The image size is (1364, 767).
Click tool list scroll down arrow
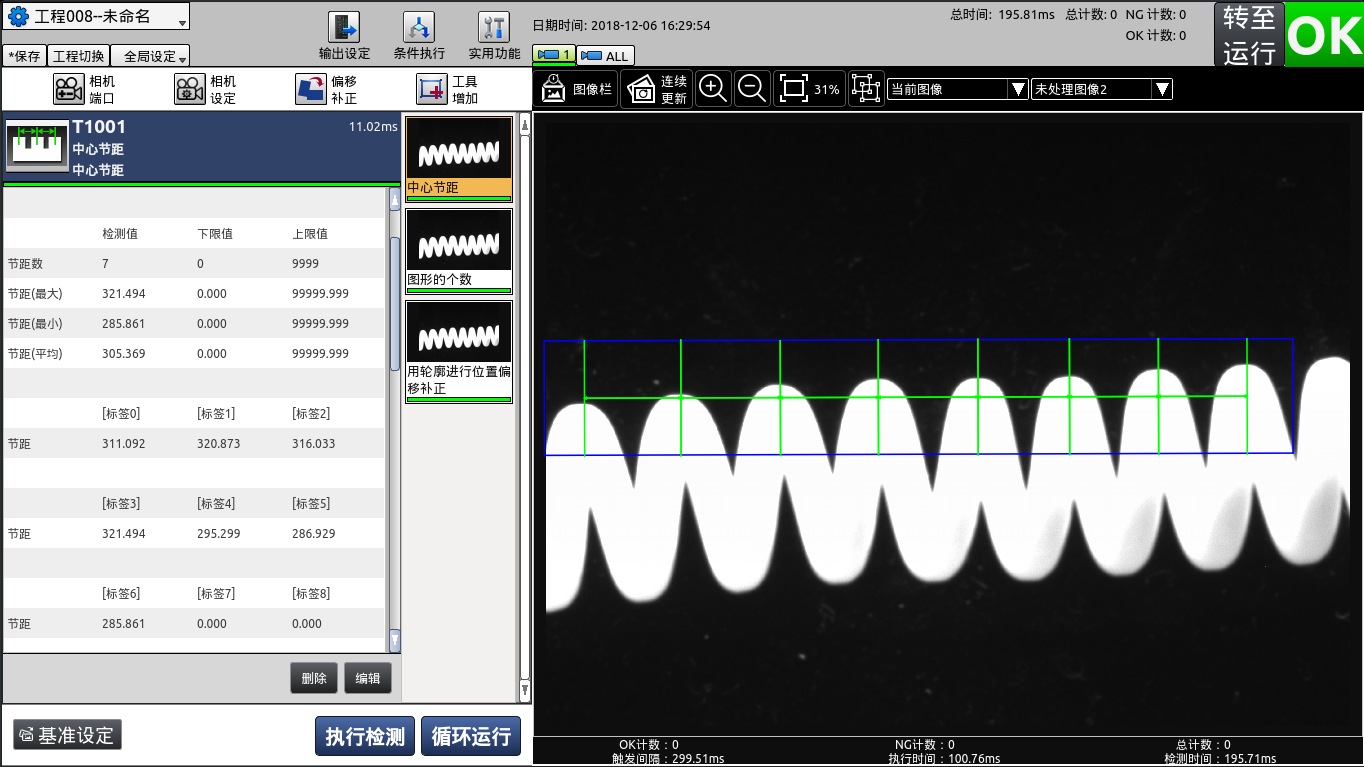click(525, 689)
